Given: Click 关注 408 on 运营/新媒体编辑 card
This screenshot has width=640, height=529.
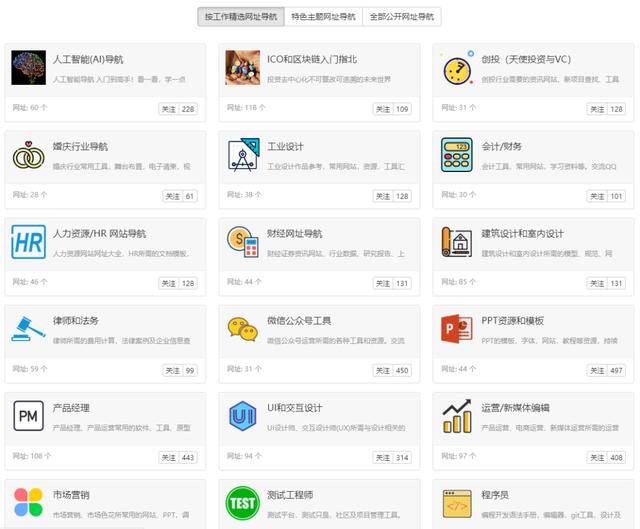Looking at the screenshot, I should click(x=606, y=458).
